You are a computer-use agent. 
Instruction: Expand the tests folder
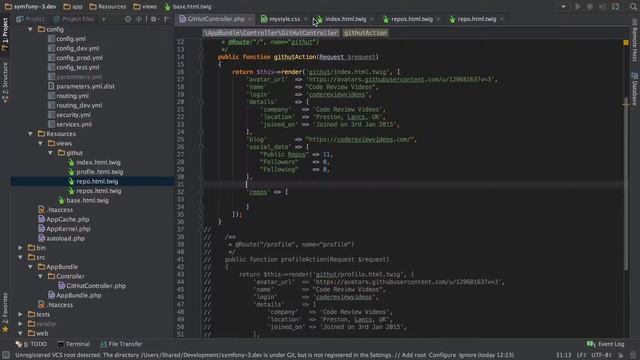(20, 314)
